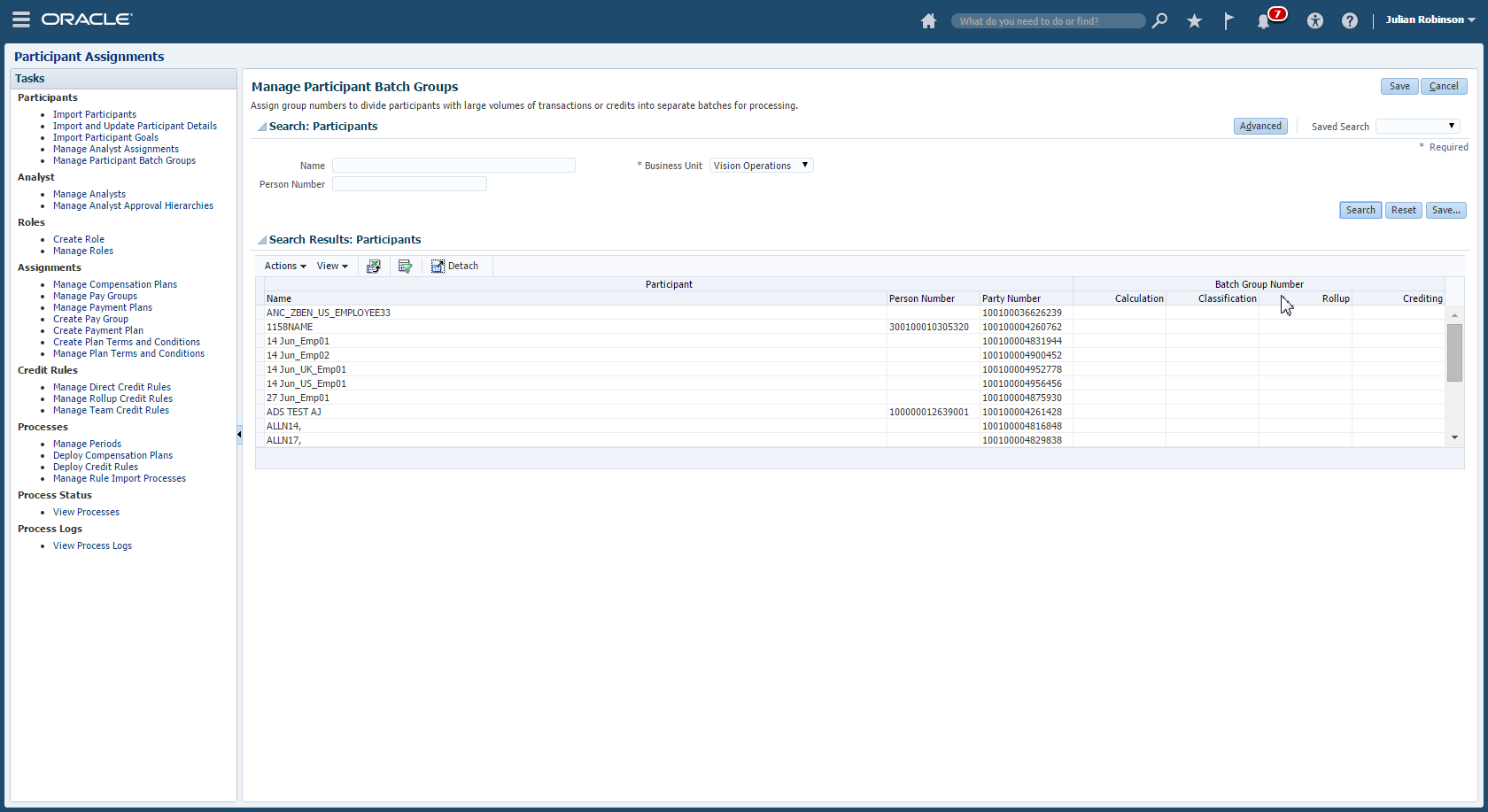Click the Save... search button

(1445, 210)
